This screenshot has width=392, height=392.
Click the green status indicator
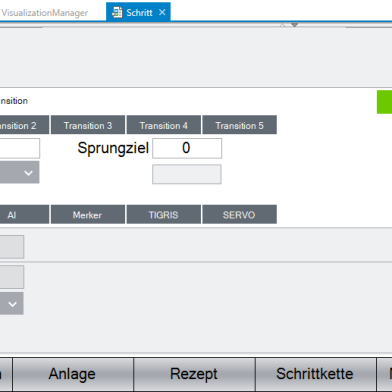[x=384, y=102]
